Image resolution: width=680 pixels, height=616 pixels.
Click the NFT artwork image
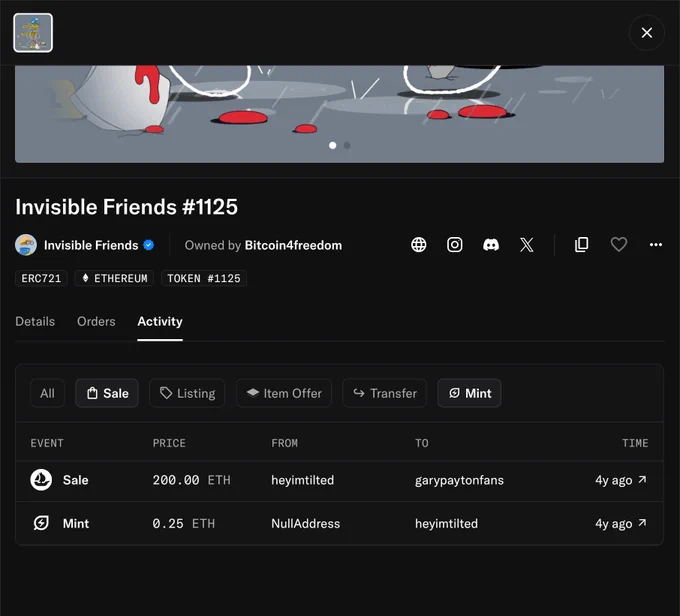click(340, 114)
